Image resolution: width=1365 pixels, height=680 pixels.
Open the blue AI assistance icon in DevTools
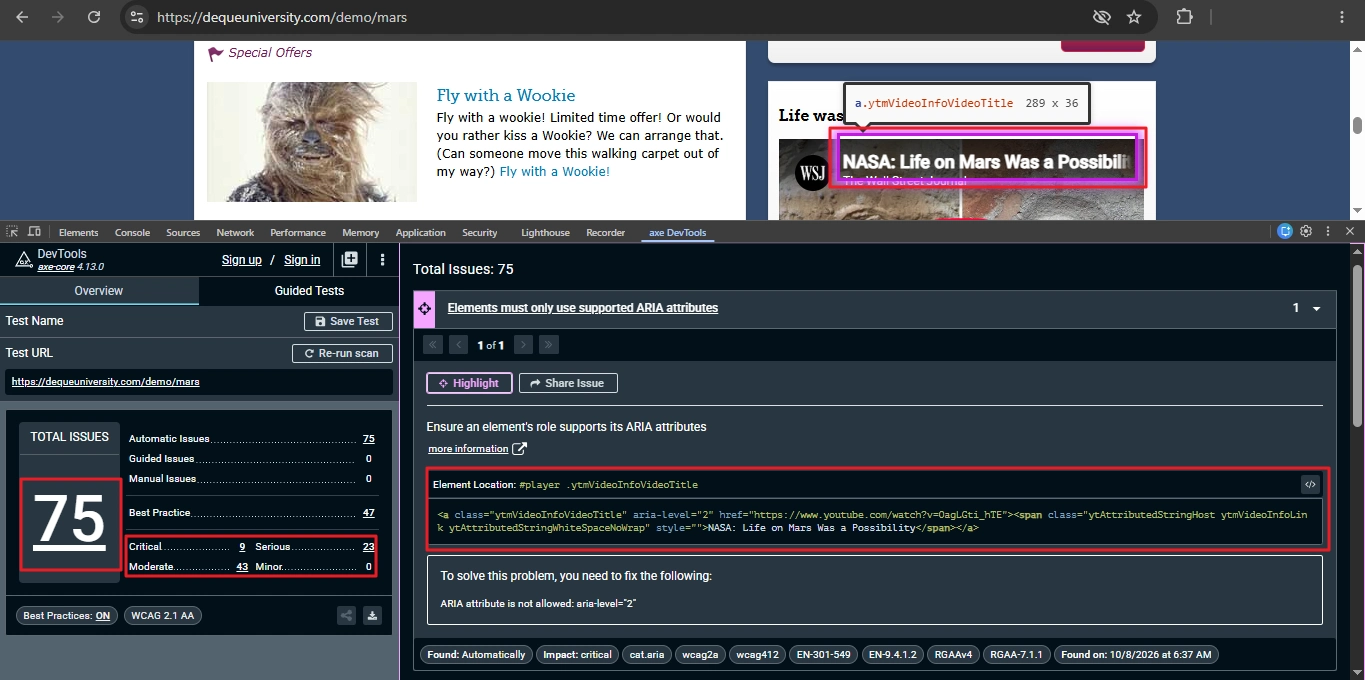click(x=1286, y=232)
